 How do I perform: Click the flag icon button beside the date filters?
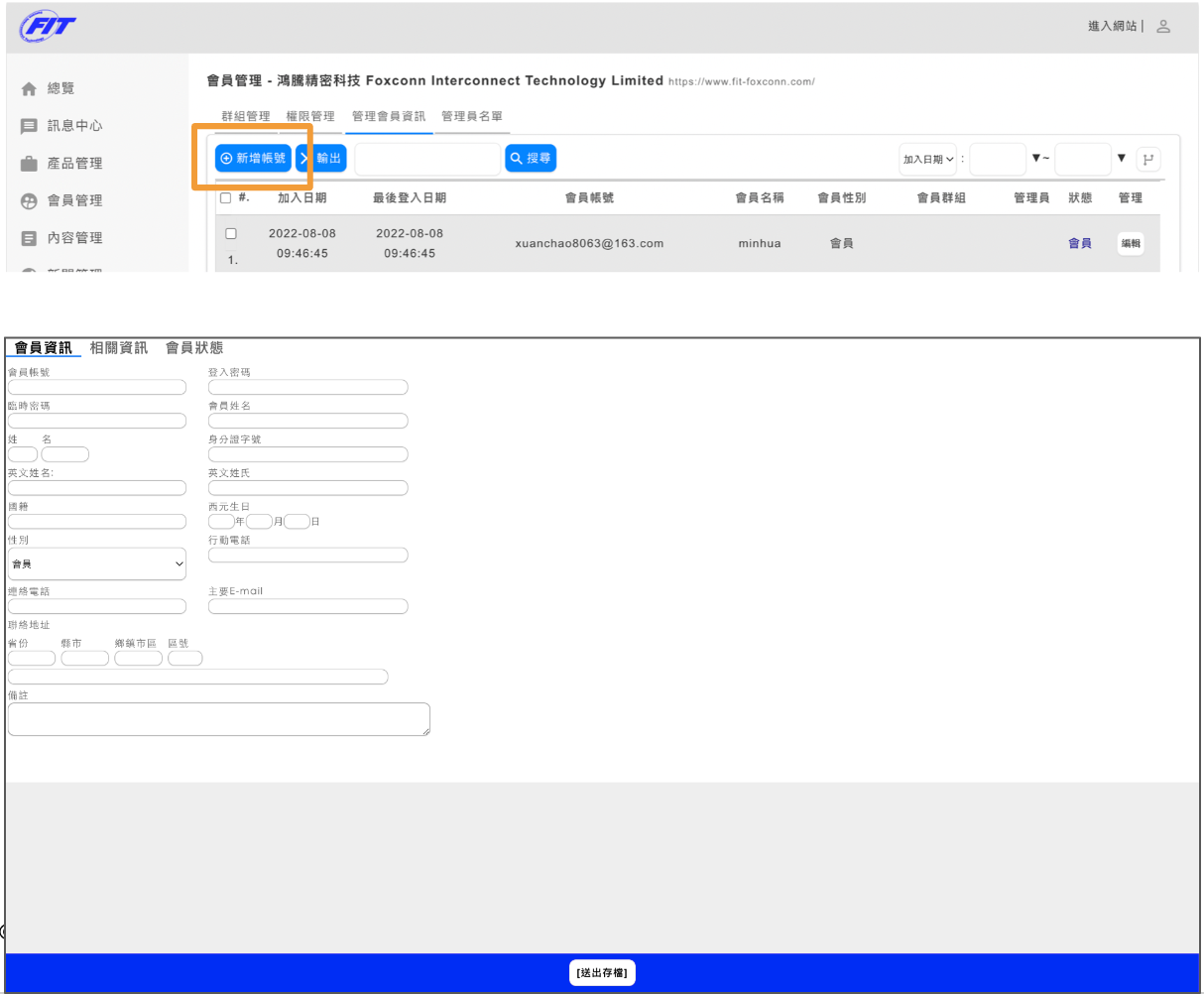1148,159
